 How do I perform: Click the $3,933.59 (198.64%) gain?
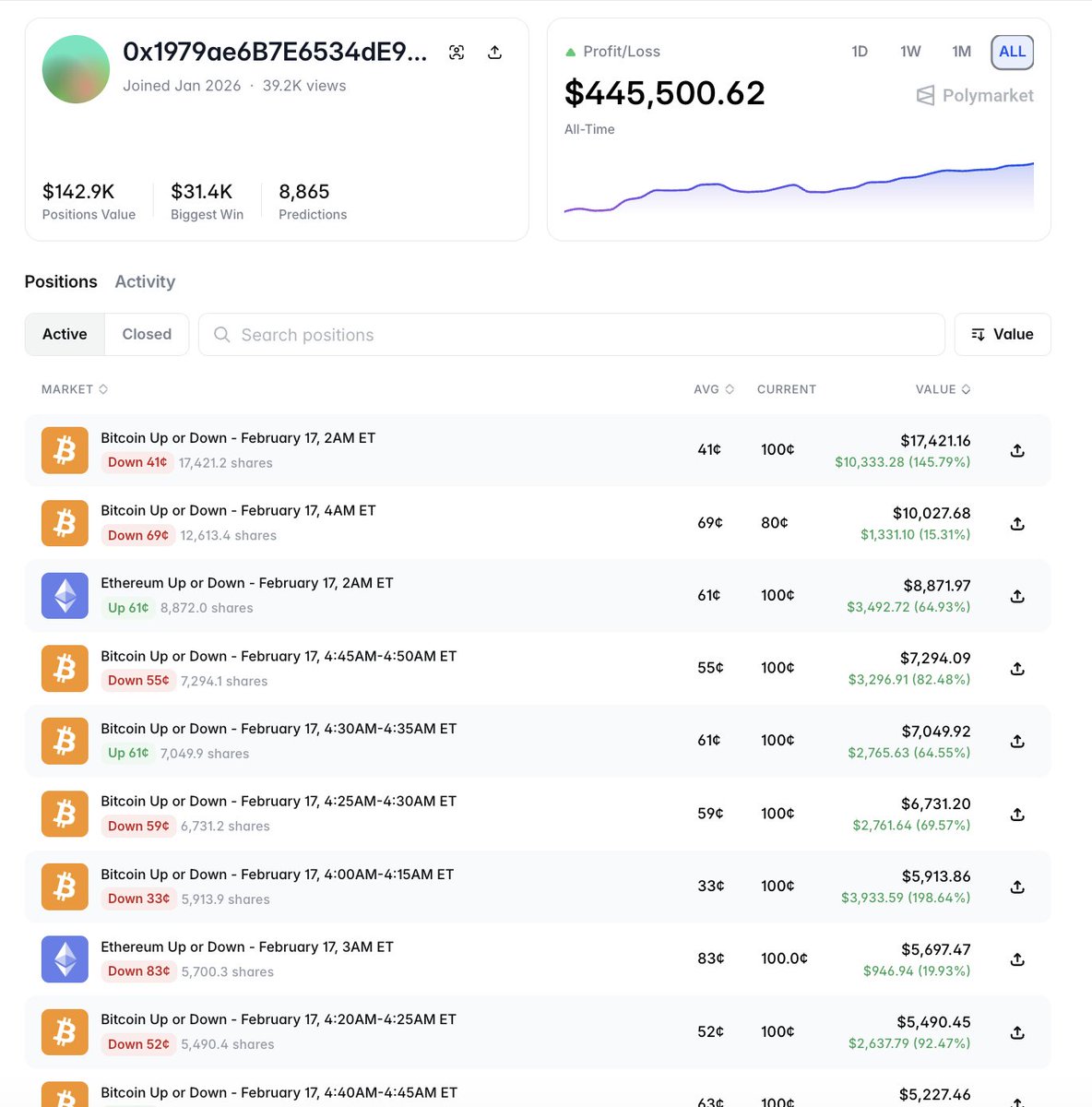pyautogui.click(x=906, y=898)
